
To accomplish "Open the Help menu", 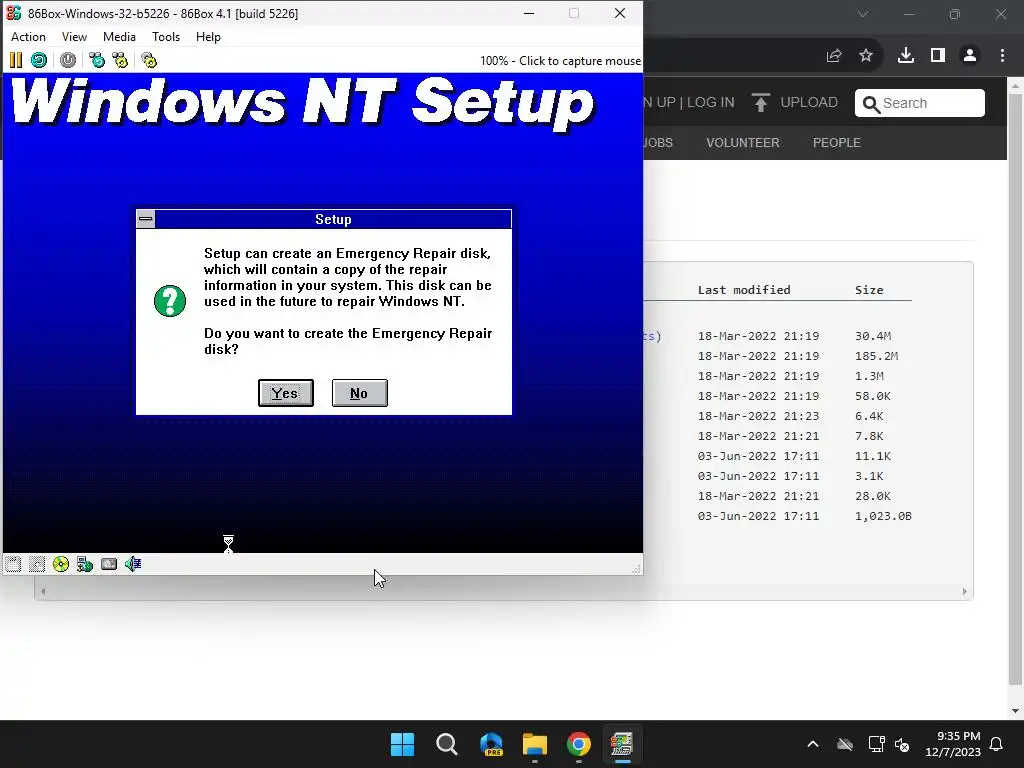I will click(208, 37).
